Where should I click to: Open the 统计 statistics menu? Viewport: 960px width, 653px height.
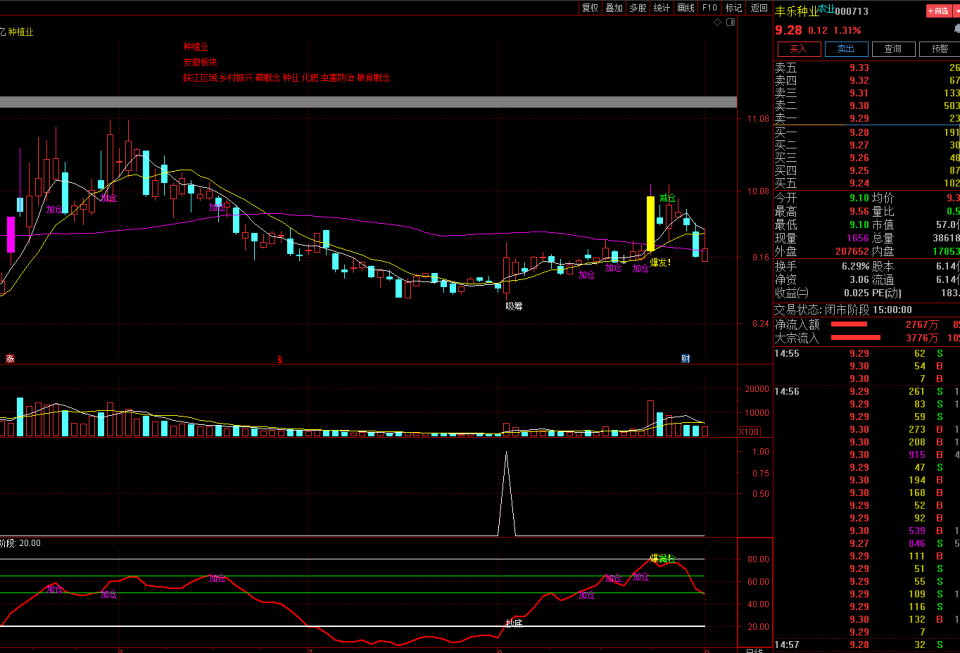pyautogui.click(x=662, y=8)
